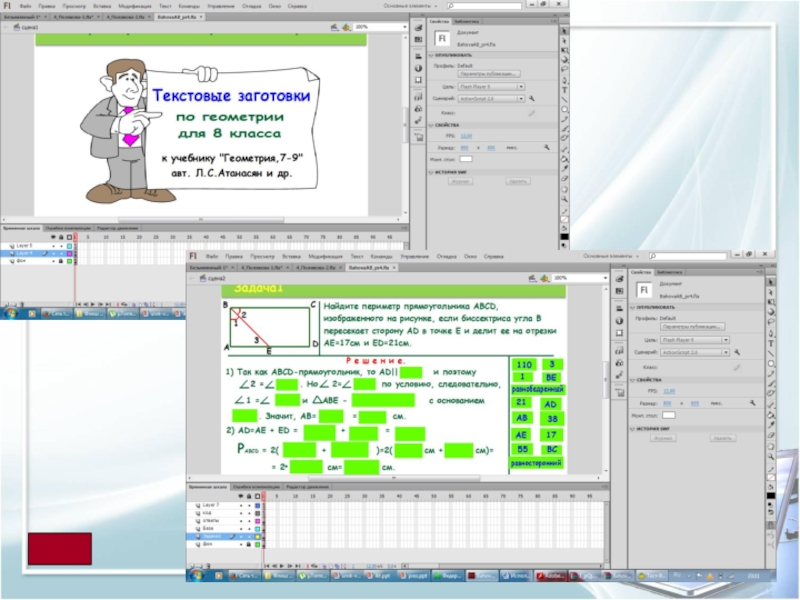Click the Windows Start button bottom taskbar
Viewport: 800px width, 600px height.
coord(196,576)
